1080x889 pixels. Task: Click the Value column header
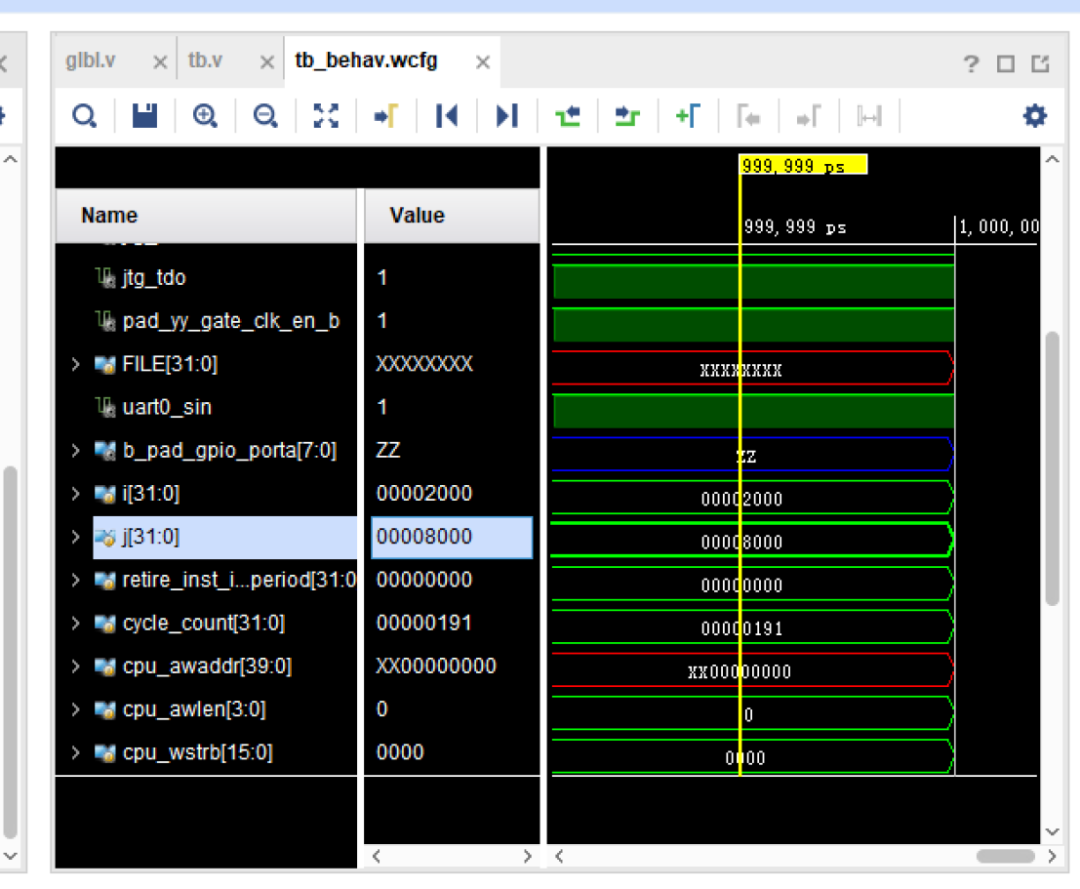click(451, 216)
